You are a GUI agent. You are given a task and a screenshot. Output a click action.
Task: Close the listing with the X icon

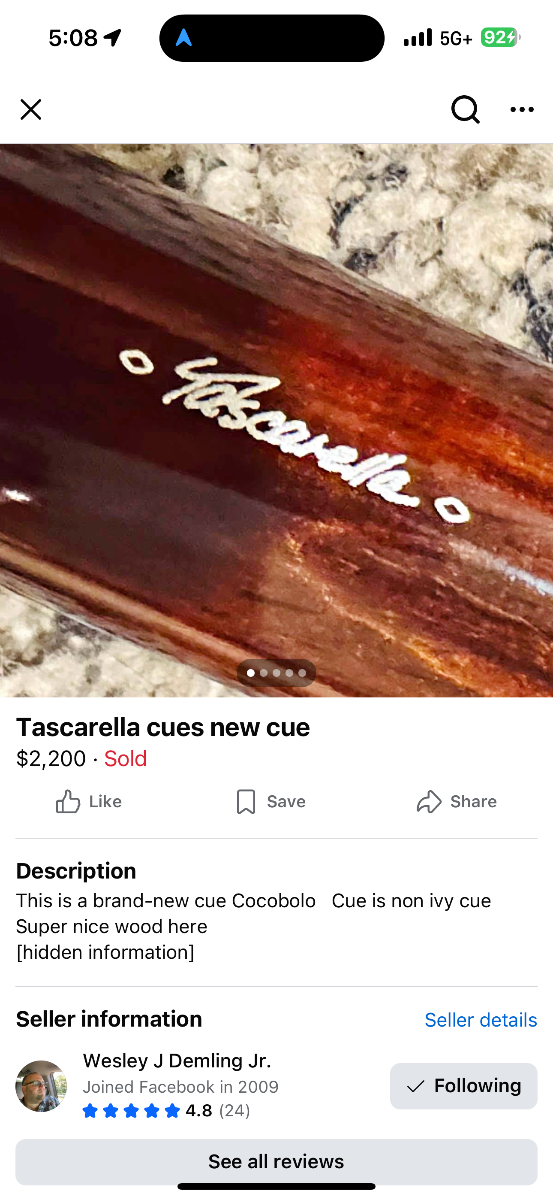tap(31, 109)
